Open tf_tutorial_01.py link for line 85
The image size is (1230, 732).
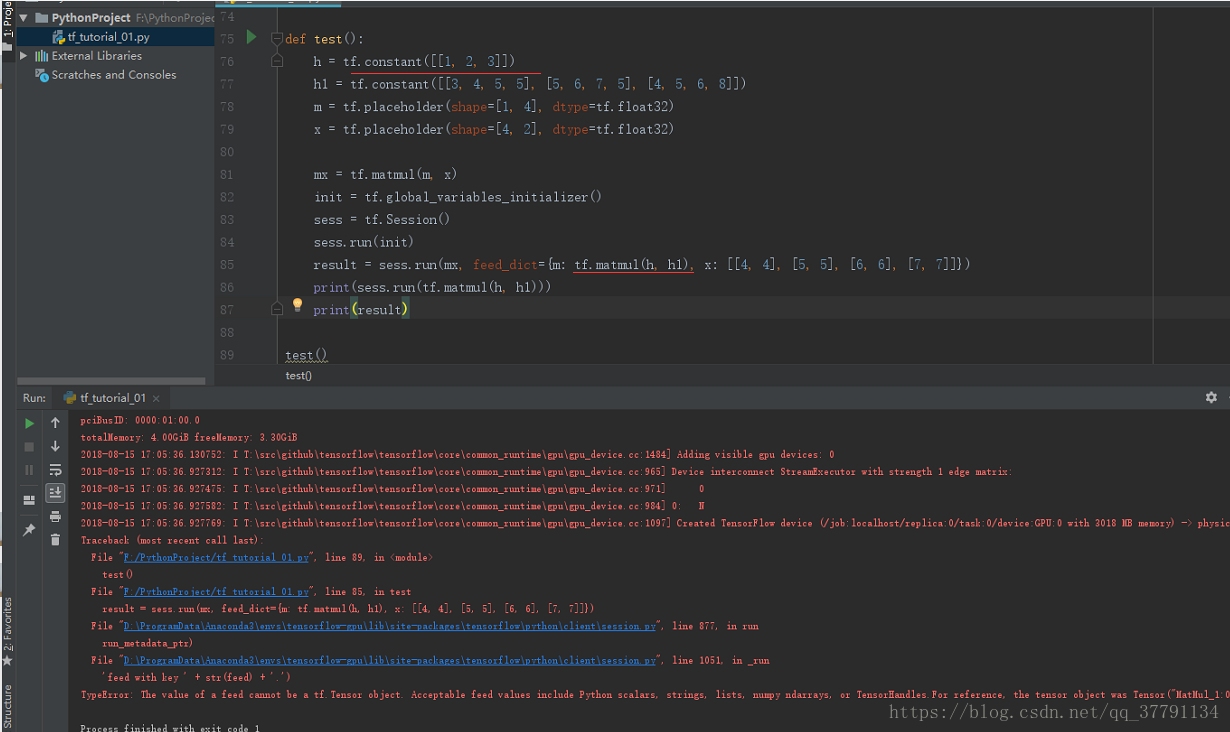[x=216, y=591]
